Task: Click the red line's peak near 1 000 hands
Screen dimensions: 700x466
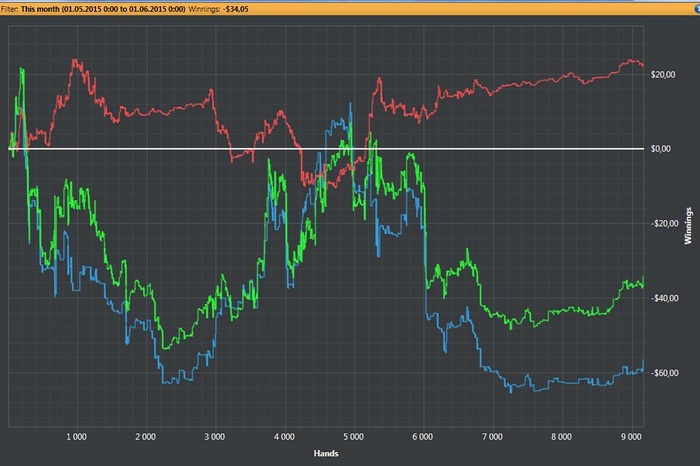Action: tap(75, 60)
